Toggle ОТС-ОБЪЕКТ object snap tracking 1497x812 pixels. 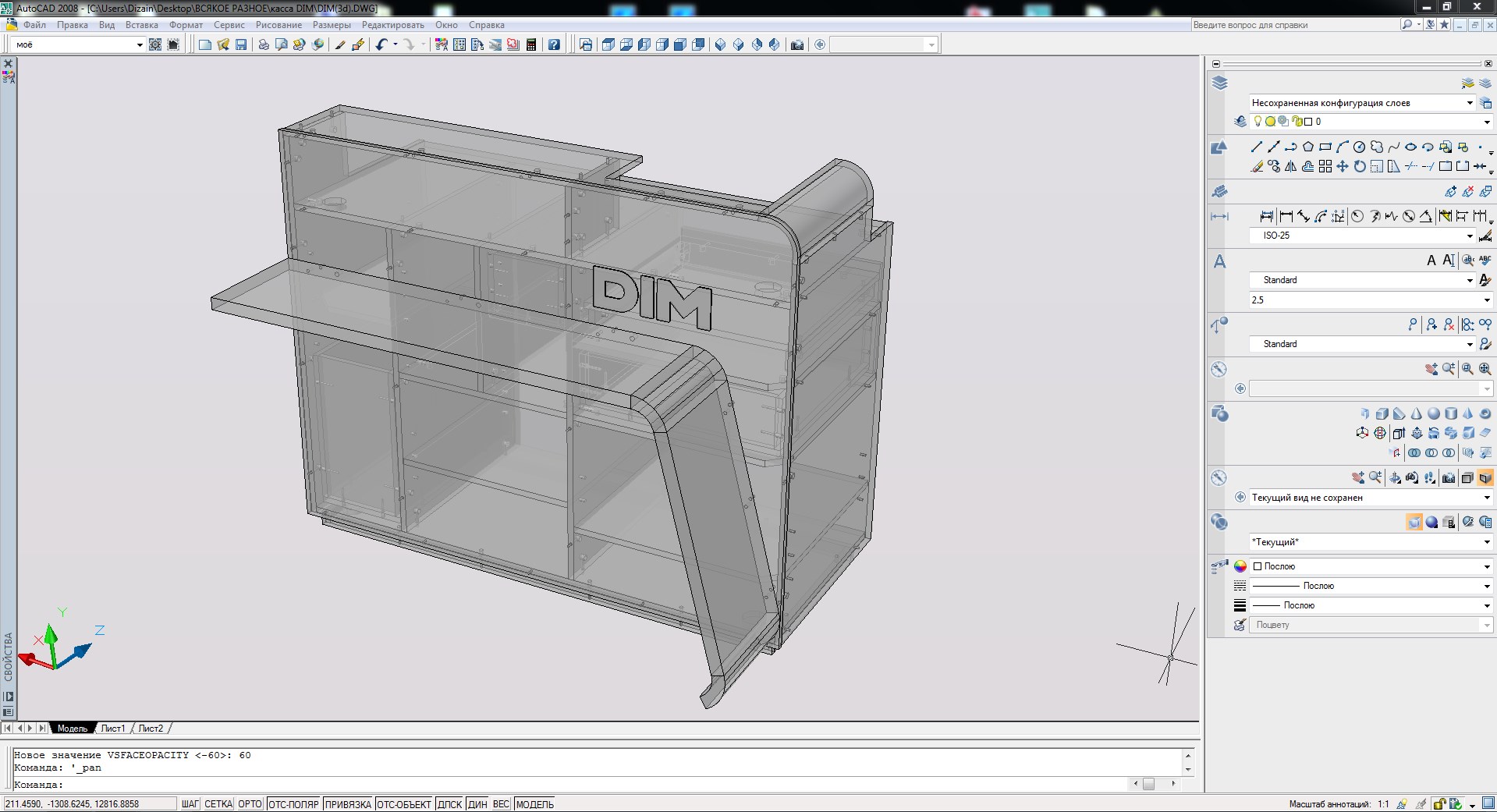(x=404, y=804)
